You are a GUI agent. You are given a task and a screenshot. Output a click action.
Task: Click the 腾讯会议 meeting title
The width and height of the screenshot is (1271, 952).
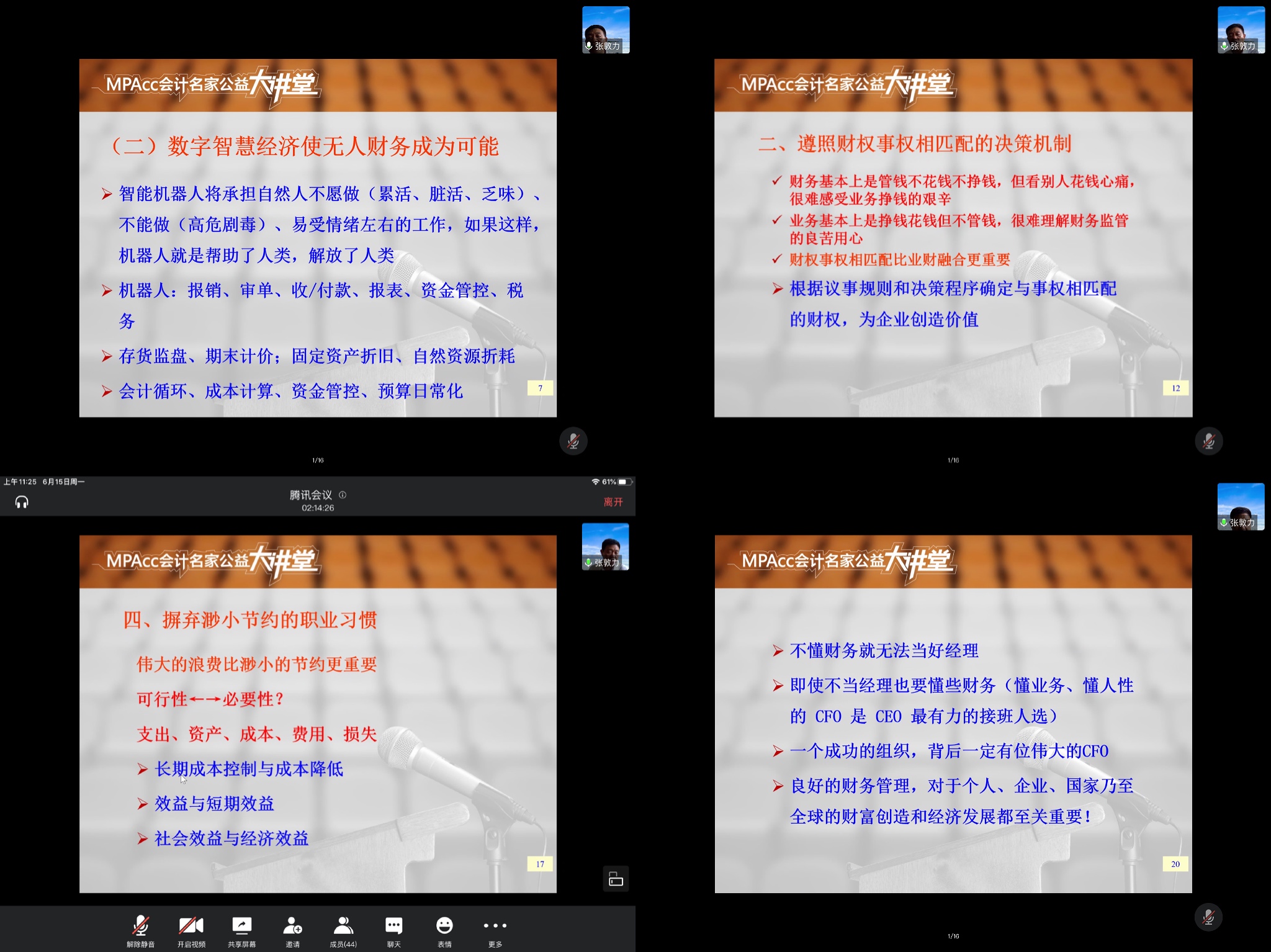310,495
